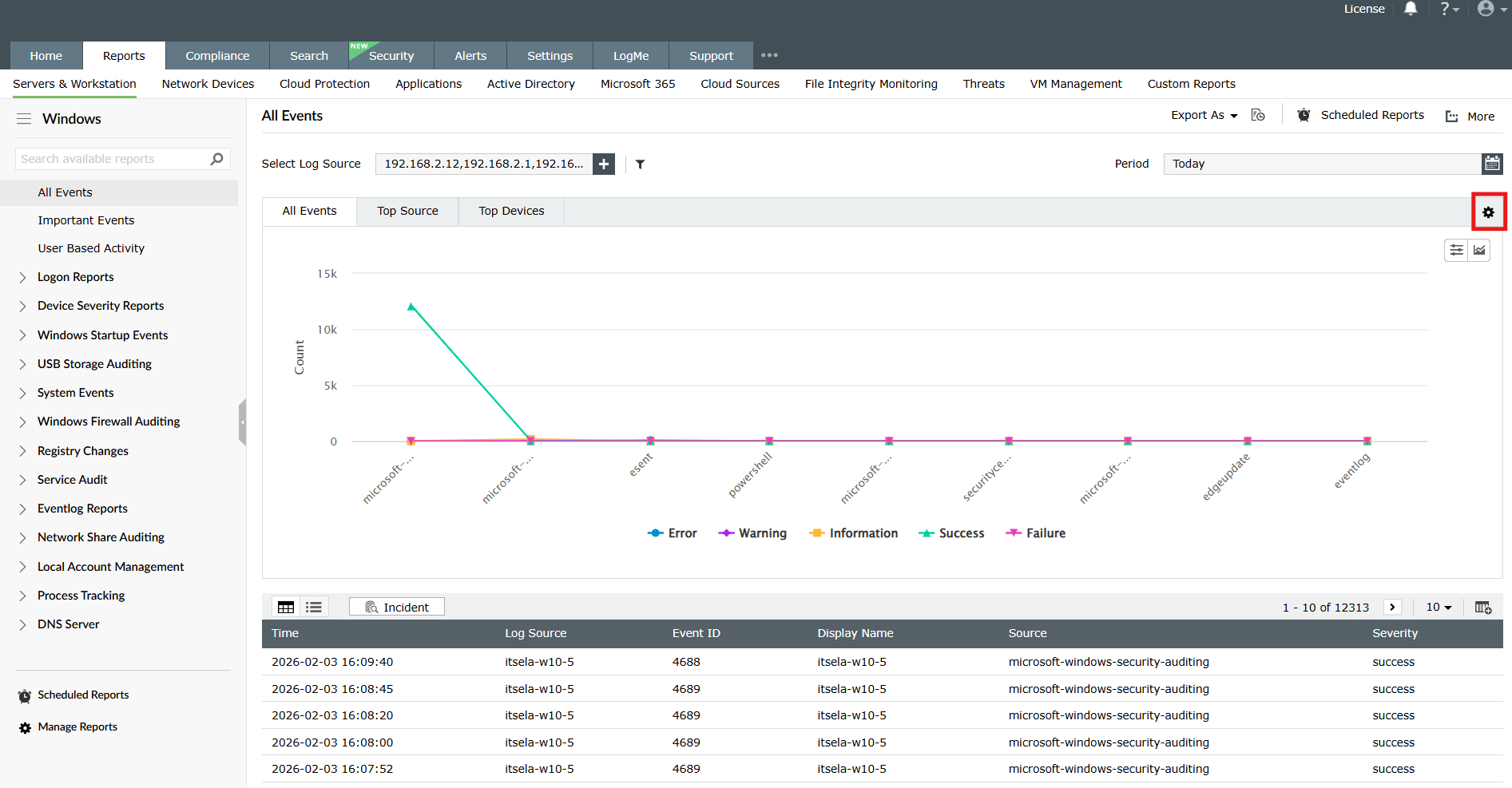This screenshot has width=1512, height=788.
Task: Open the Period calendar picker
Action: pyautogui.click(x=1492, y=164)
